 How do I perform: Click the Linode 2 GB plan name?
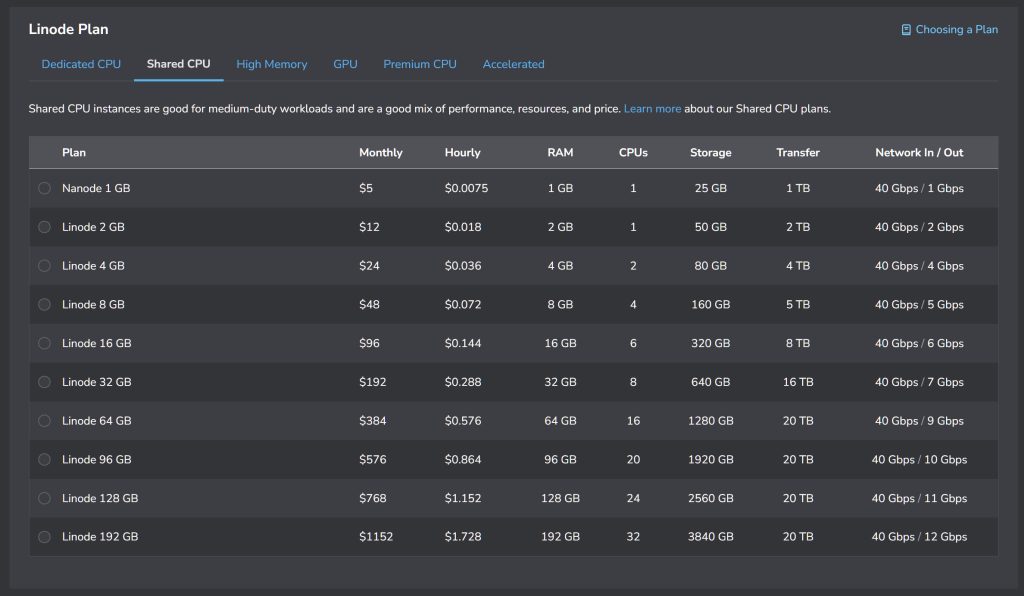(x=93, y=227)
